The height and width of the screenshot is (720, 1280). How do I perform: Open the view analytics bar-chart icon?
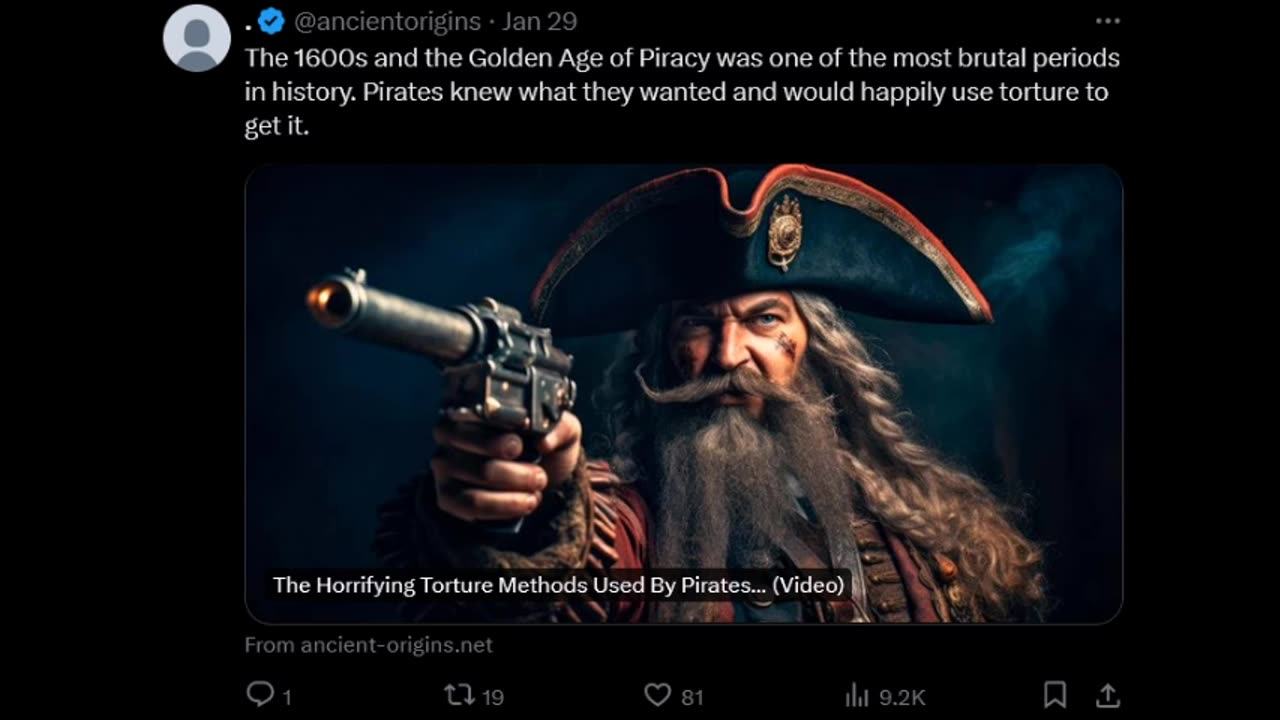[857, 695]
